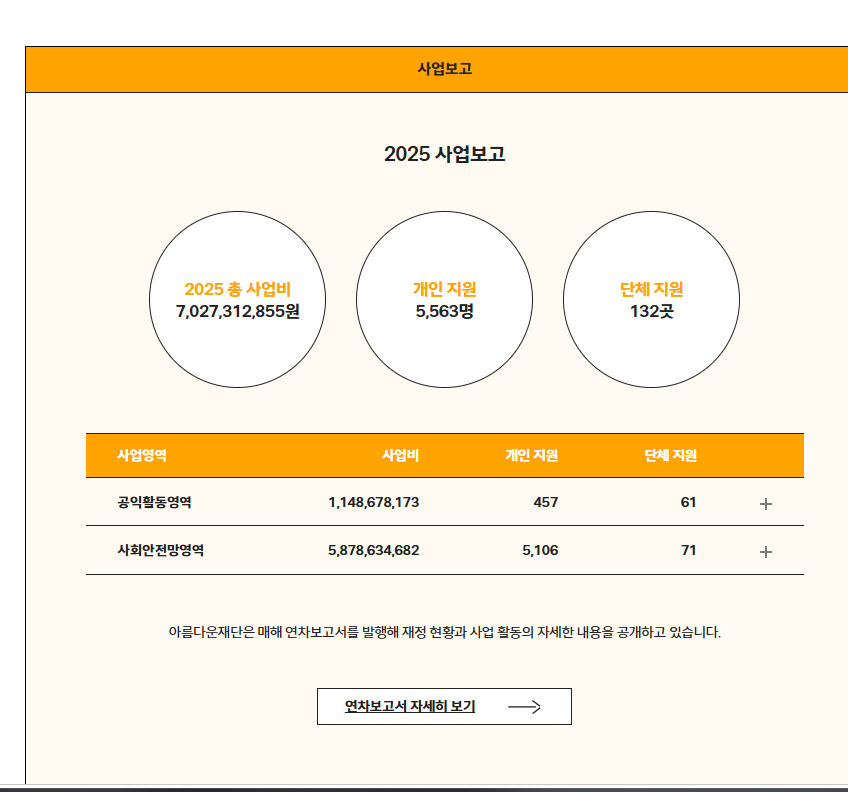The height and width of the screenshot is (792, 848).
Task: Click the 61 group support cell
Action: pyautogui.click(x=688, y=503)
